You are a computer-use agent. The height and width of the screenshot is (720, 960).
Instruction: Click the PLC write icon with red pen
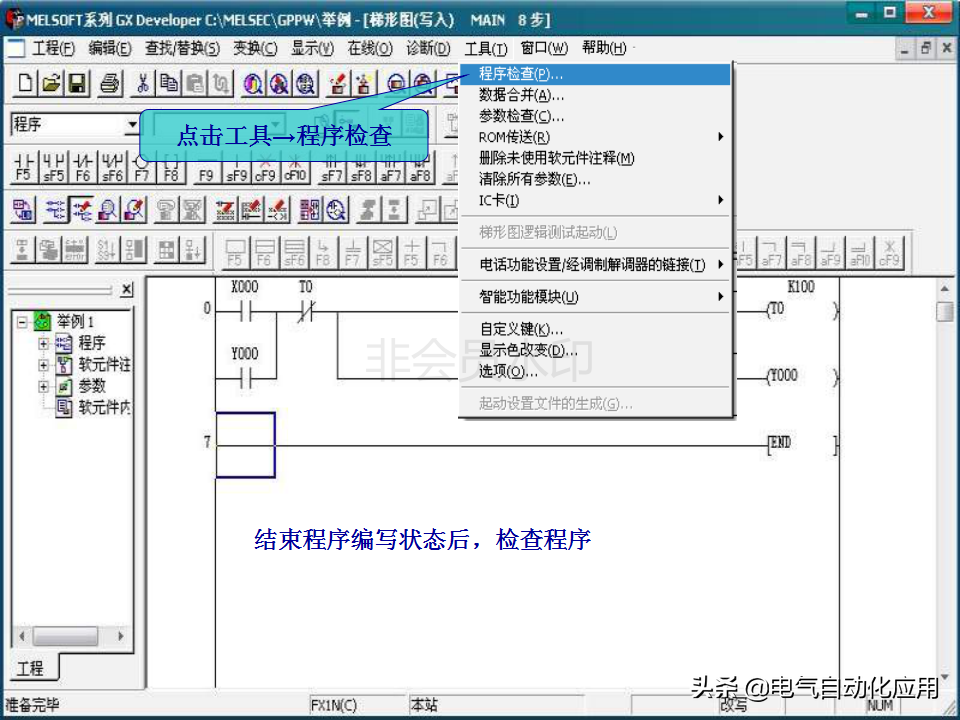[337, 83]
